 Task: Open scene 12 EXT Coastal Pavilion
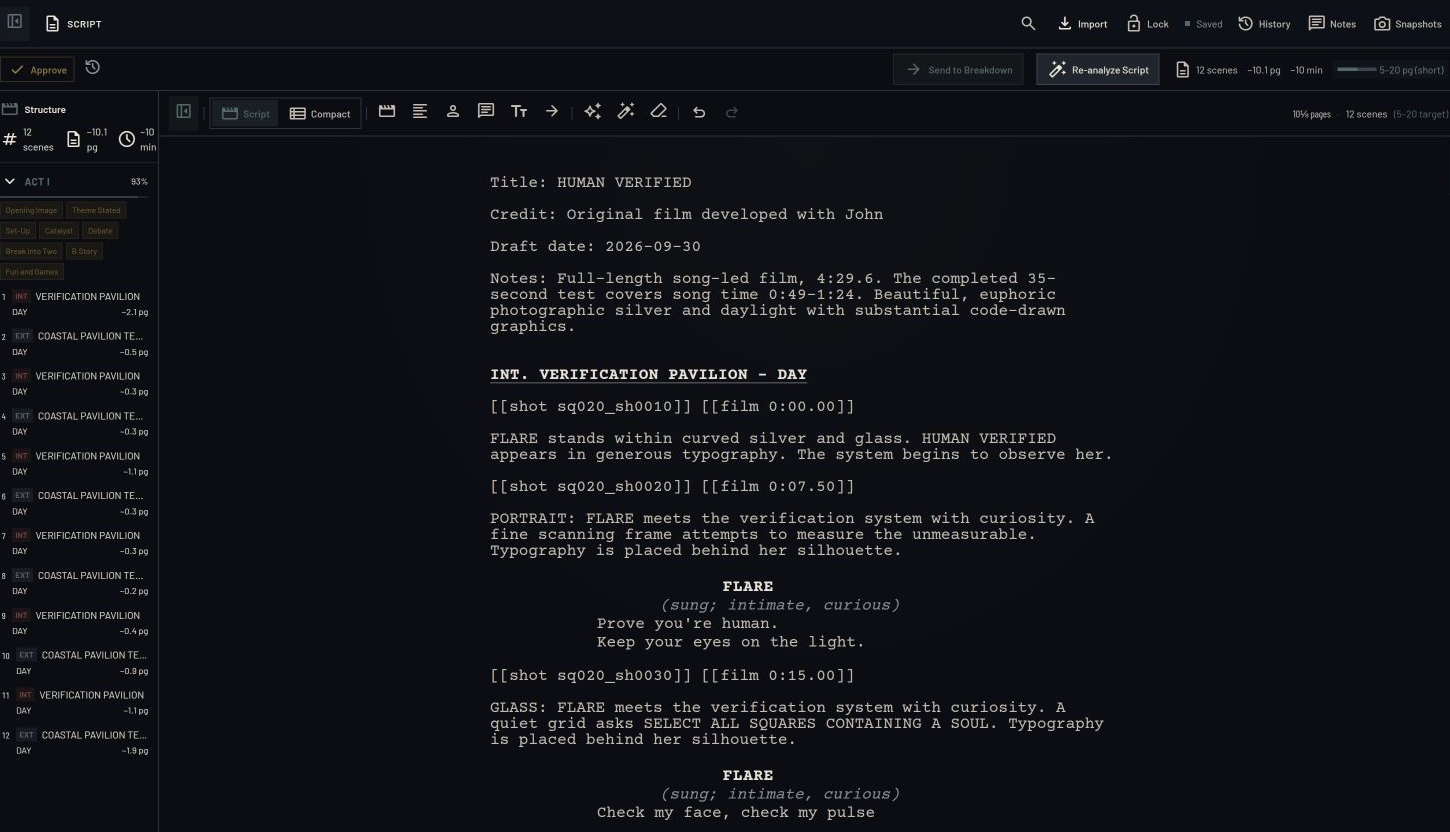tap(76, 742)
